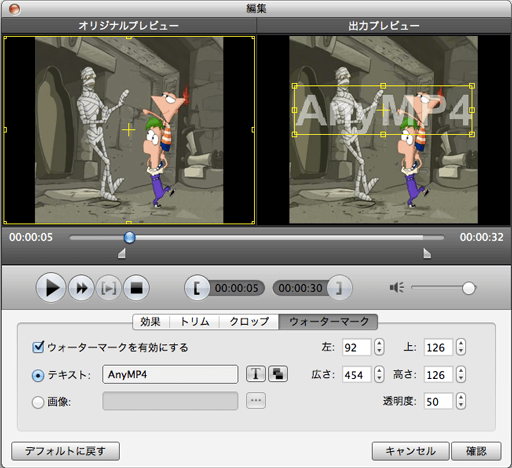Click the 左 stepper arrows
This screenshot has width=512, height=468.
pyautogui.click(x=379, y=347)
